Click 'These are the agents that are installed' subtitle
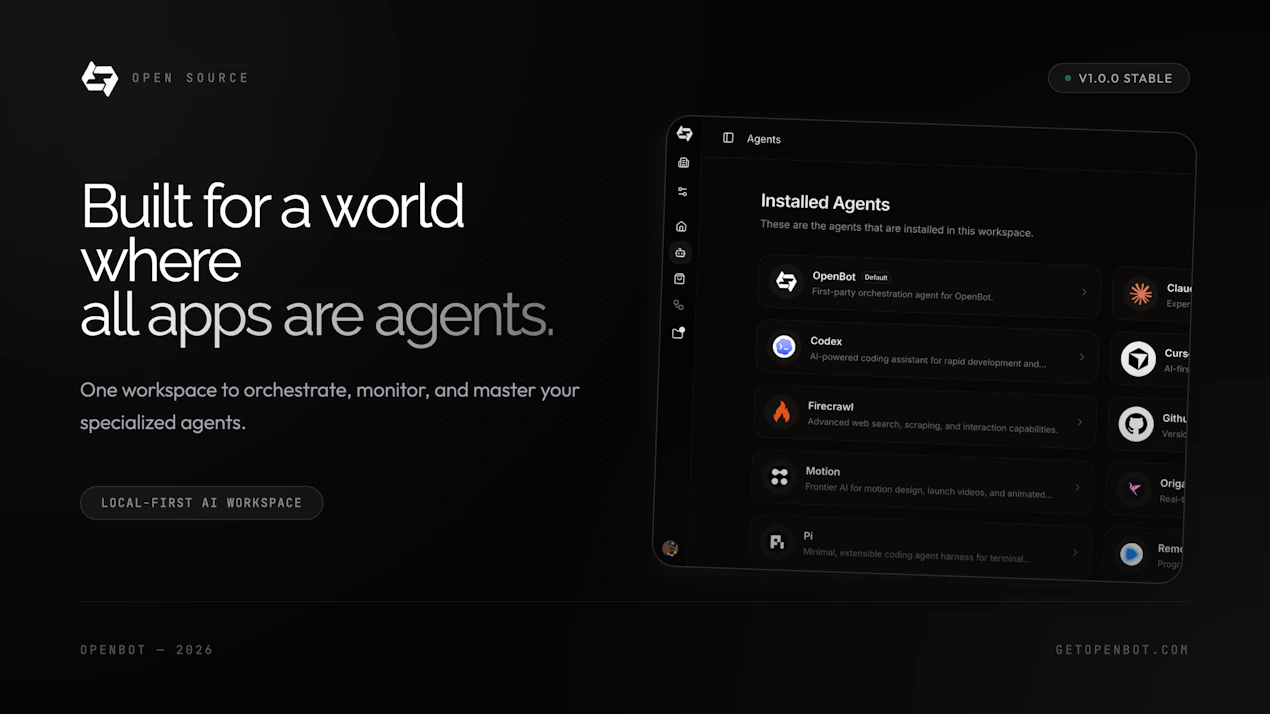The width and height of the screenshot is (1270, 714). (896, 229)
